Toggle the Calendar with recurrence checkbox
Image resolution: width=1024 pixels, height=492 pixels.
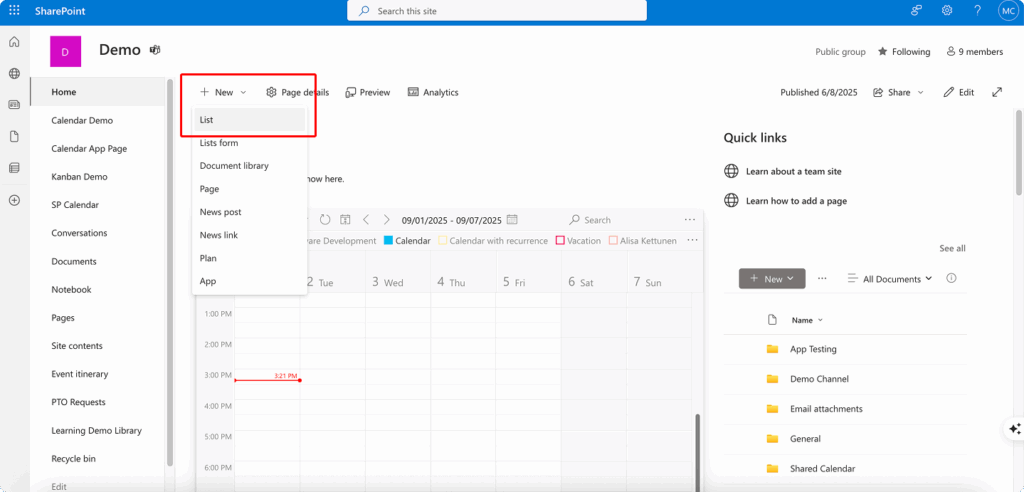(x=441, y=241)
